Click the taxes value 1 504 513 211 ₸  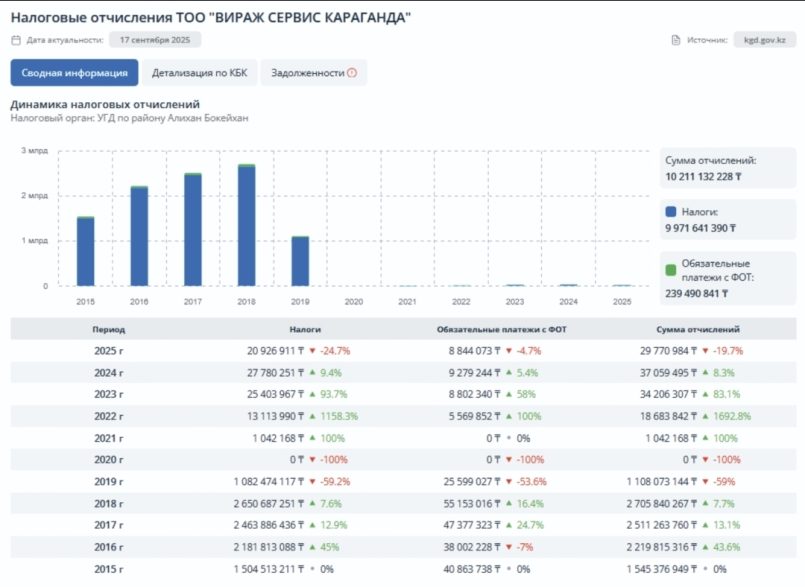point(269,569)
